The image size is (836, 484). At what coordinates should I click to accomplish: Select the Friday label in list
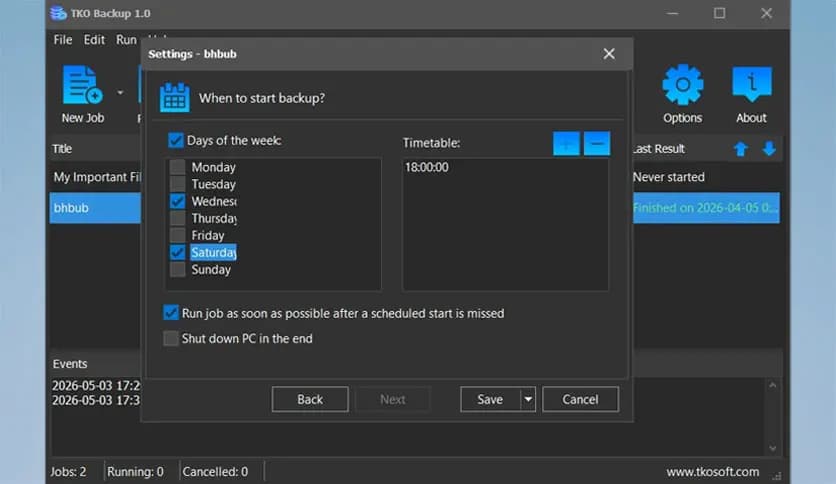click(208, 235)
